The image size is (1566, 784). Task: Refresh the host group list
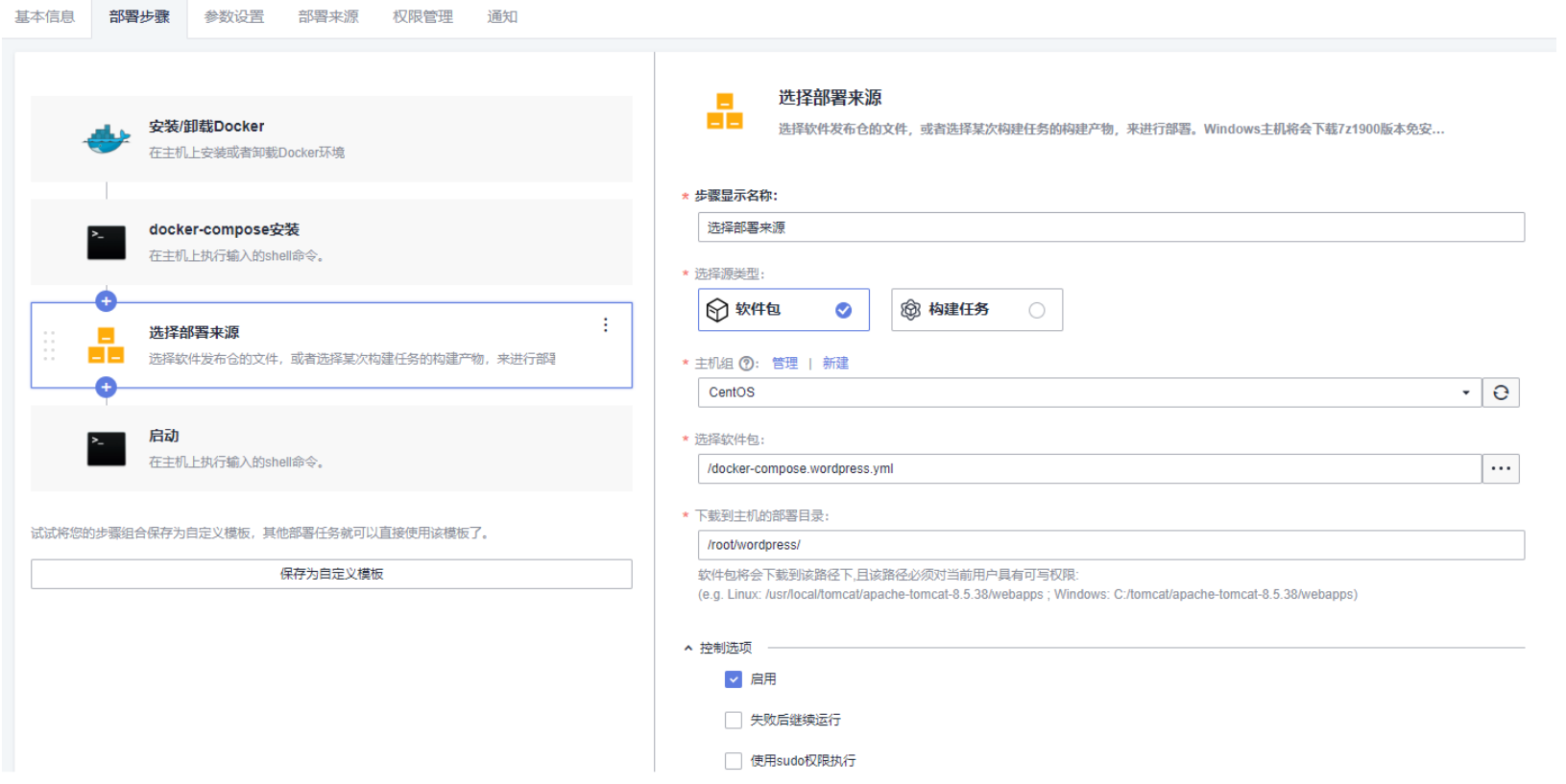[x=1501, y=392]
